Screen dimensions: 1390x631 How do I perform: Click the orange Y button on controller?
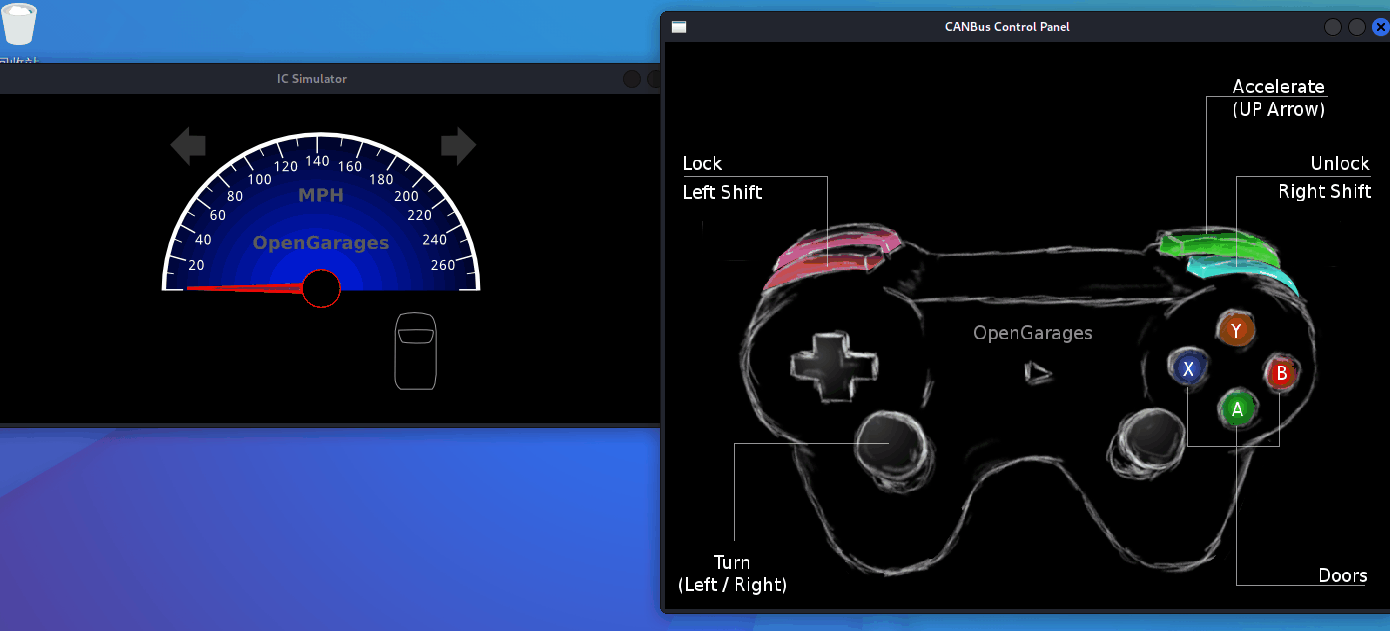pos(1236,329)
